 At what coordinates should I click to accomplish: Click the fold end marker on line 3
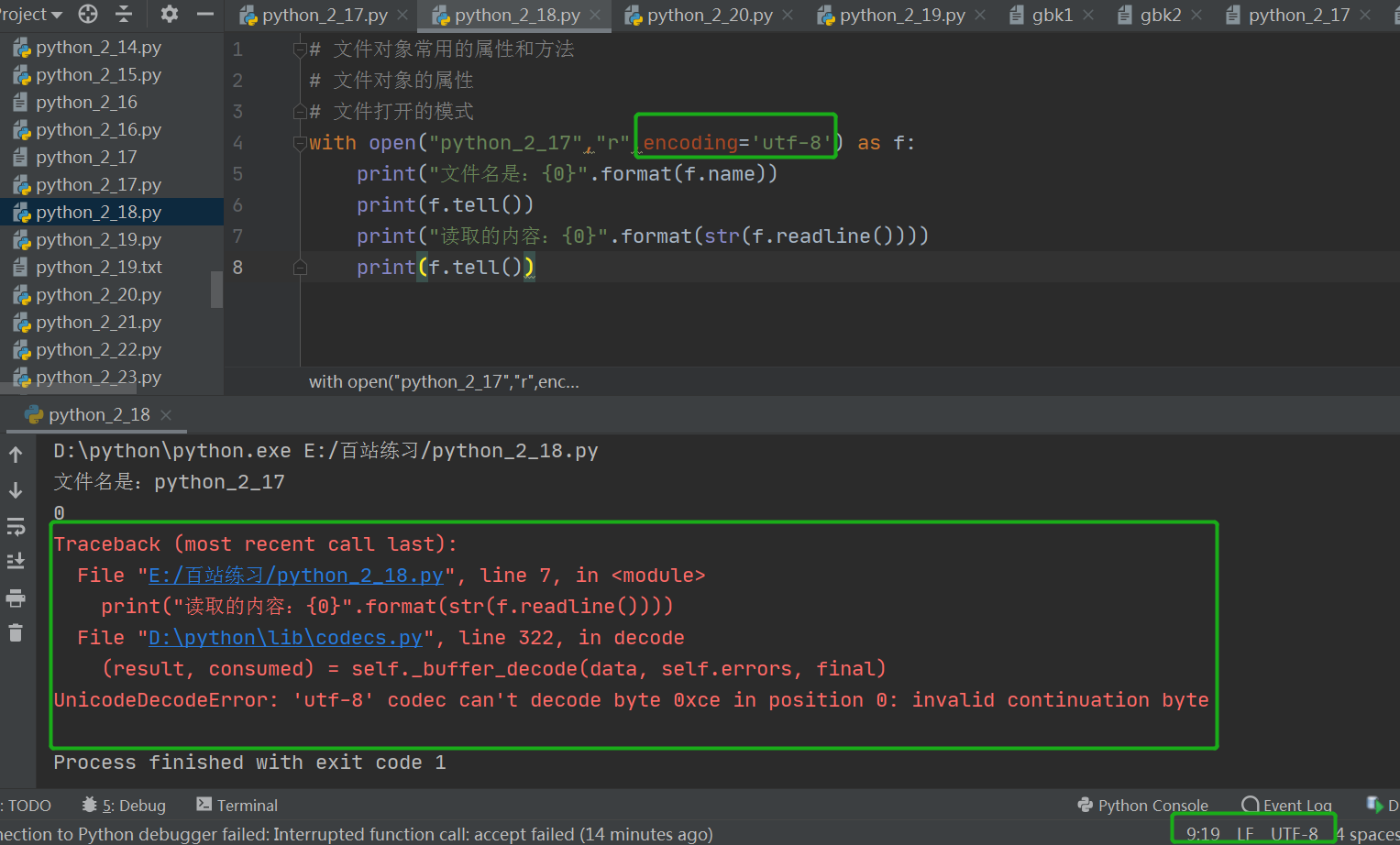[300, 112]
